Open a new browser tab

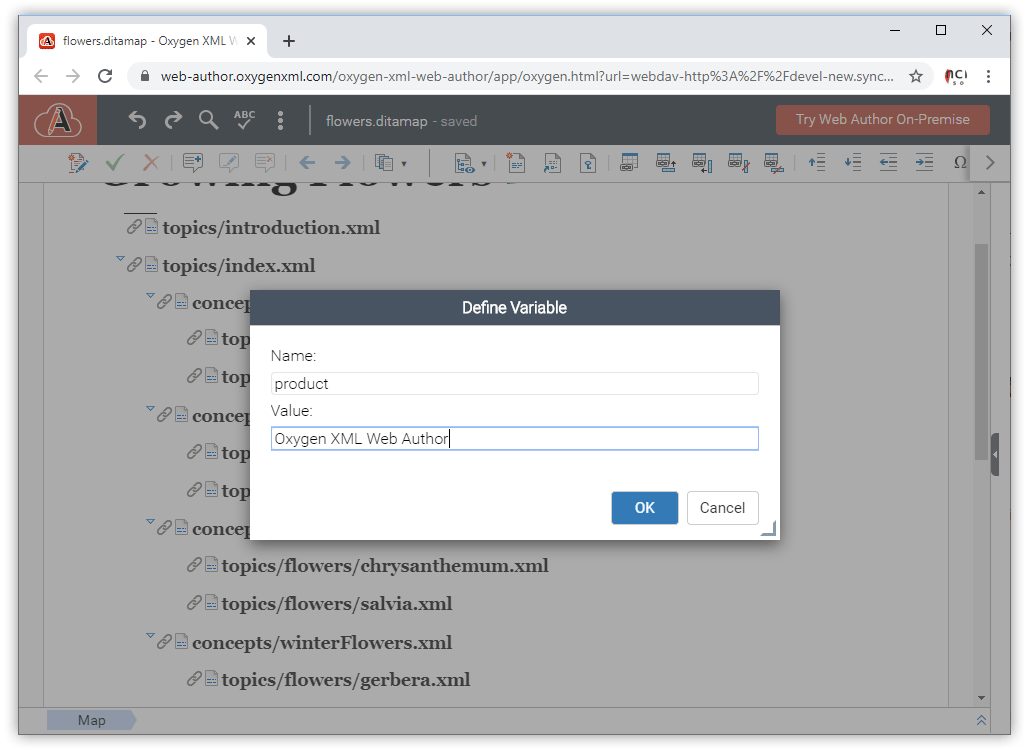(289, 41)
